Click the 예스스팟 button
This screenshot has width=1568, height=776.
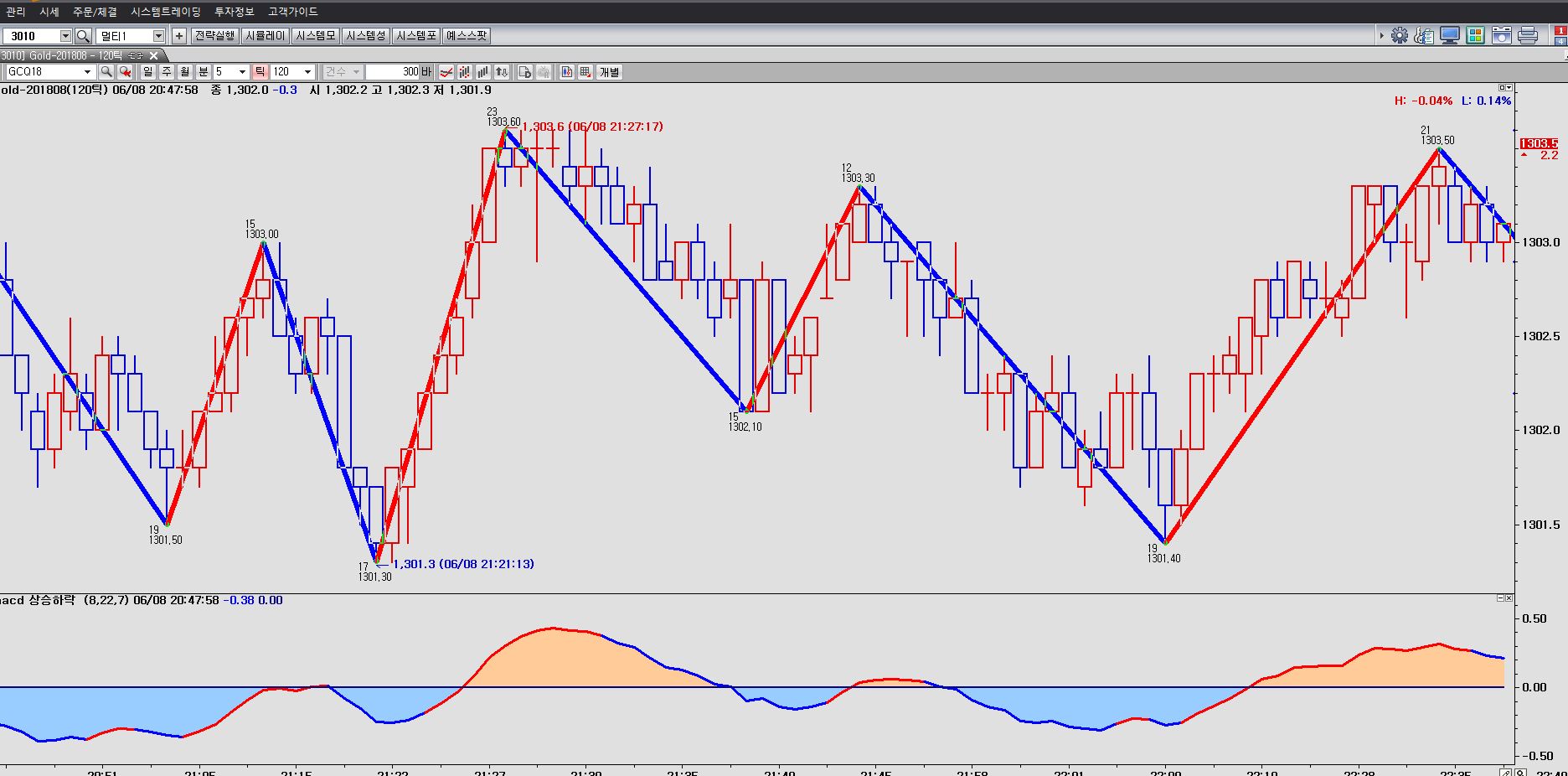pos(467,36)
